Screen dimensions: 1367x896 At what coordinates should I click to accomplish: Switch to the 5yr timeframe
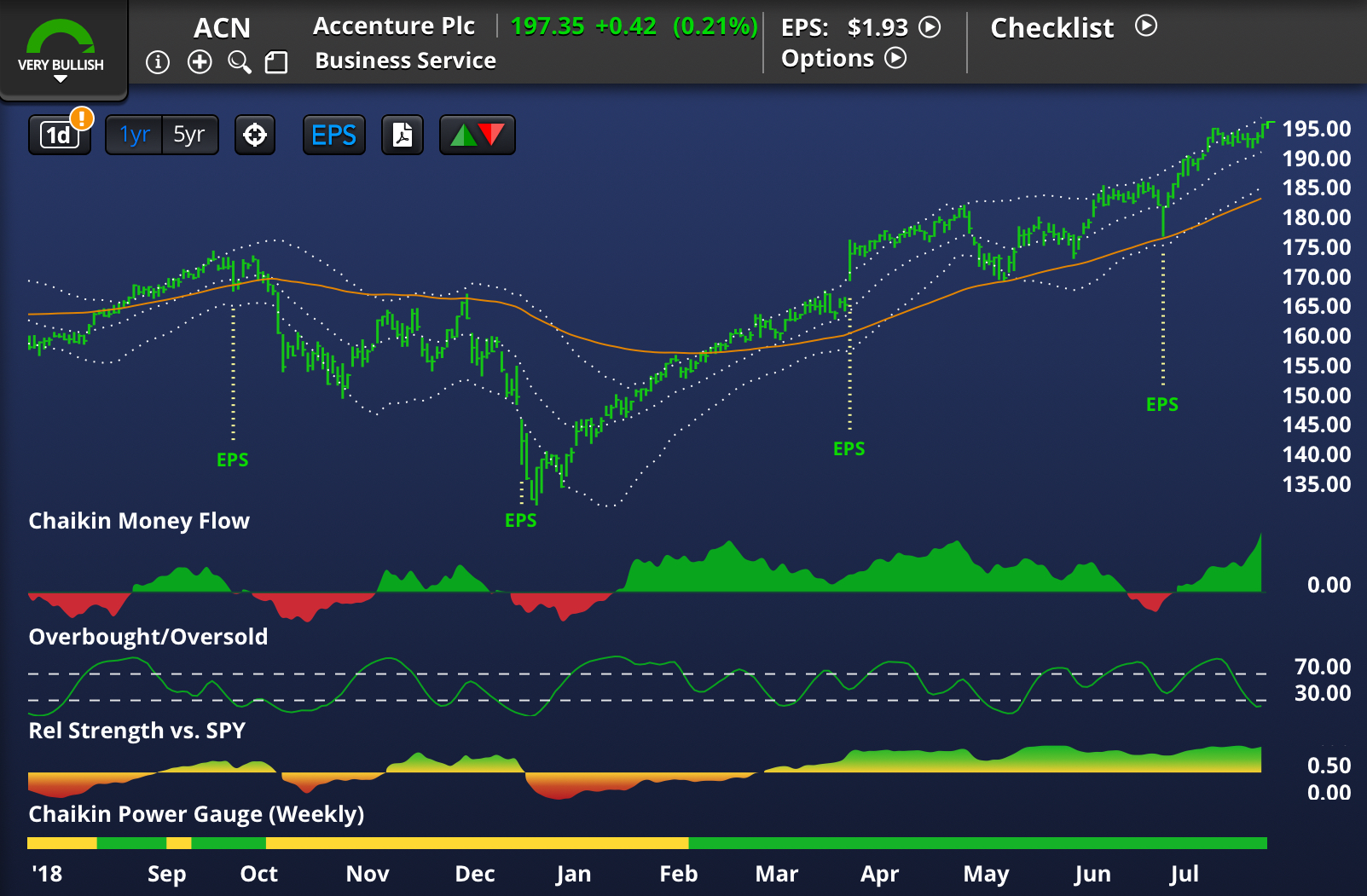click(x=189, y=135)
